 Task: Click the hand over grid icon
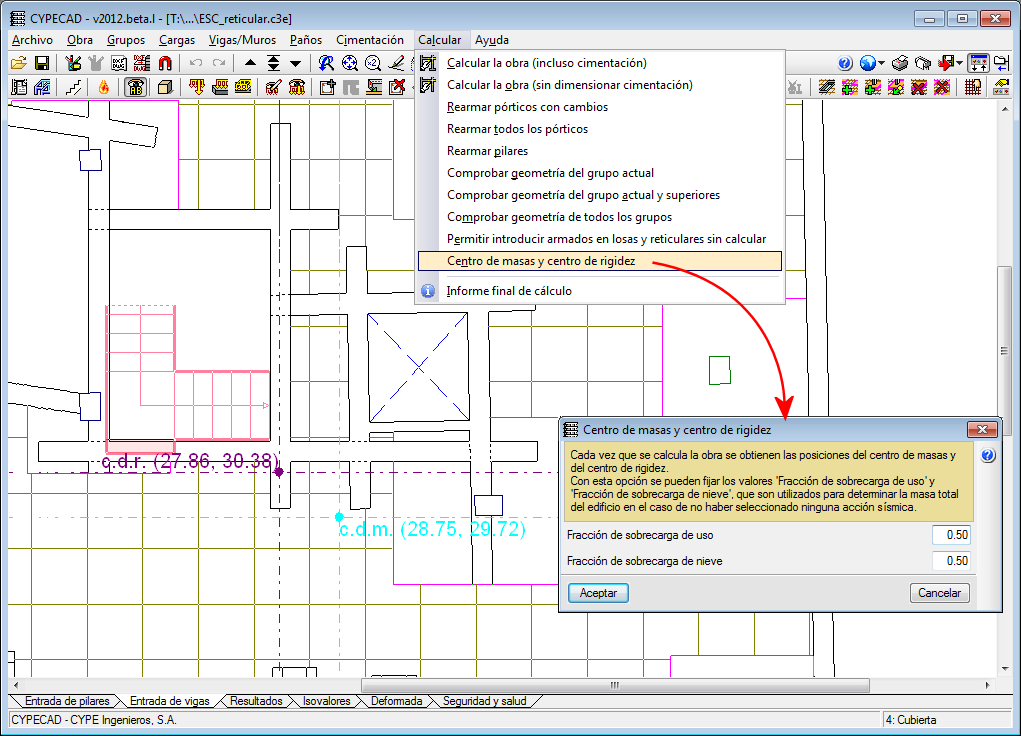coord(973,87)
